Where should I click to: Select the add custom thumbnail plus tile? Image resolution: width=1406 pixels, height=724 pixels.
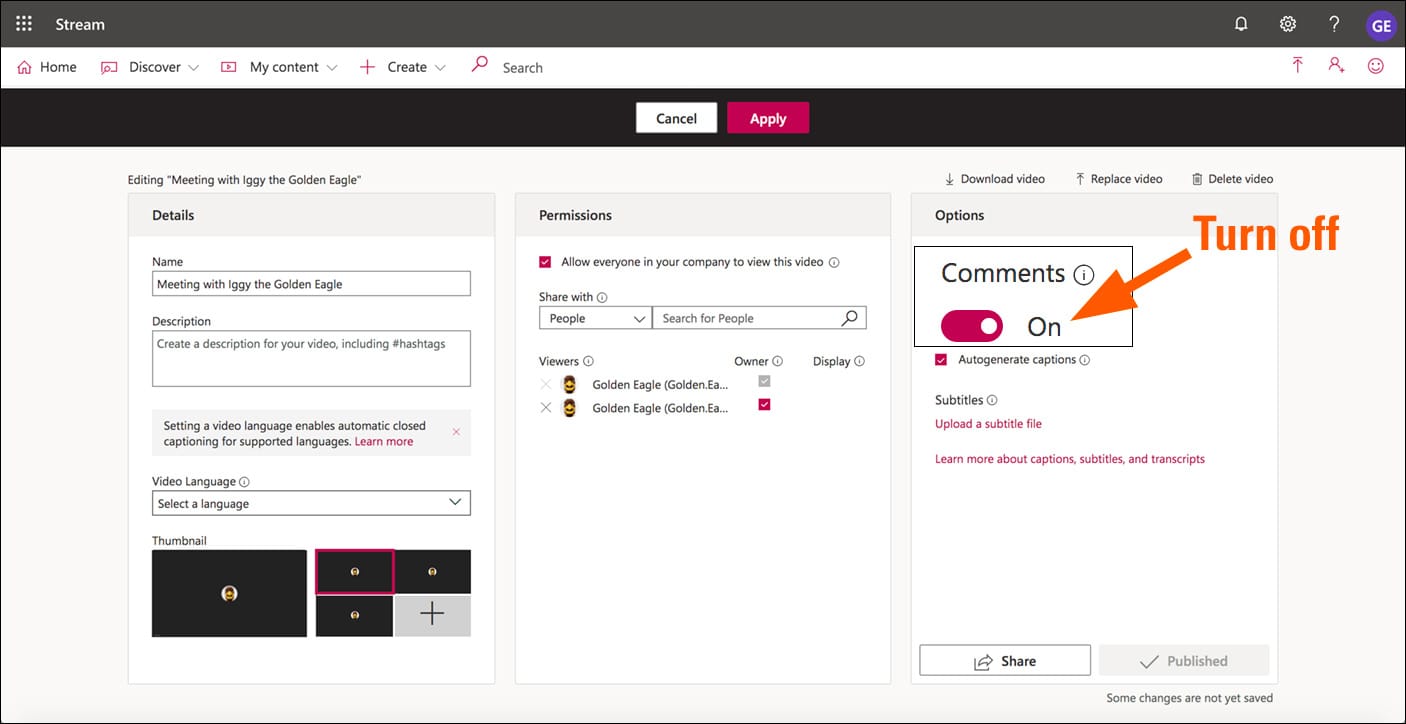[432, 614]
